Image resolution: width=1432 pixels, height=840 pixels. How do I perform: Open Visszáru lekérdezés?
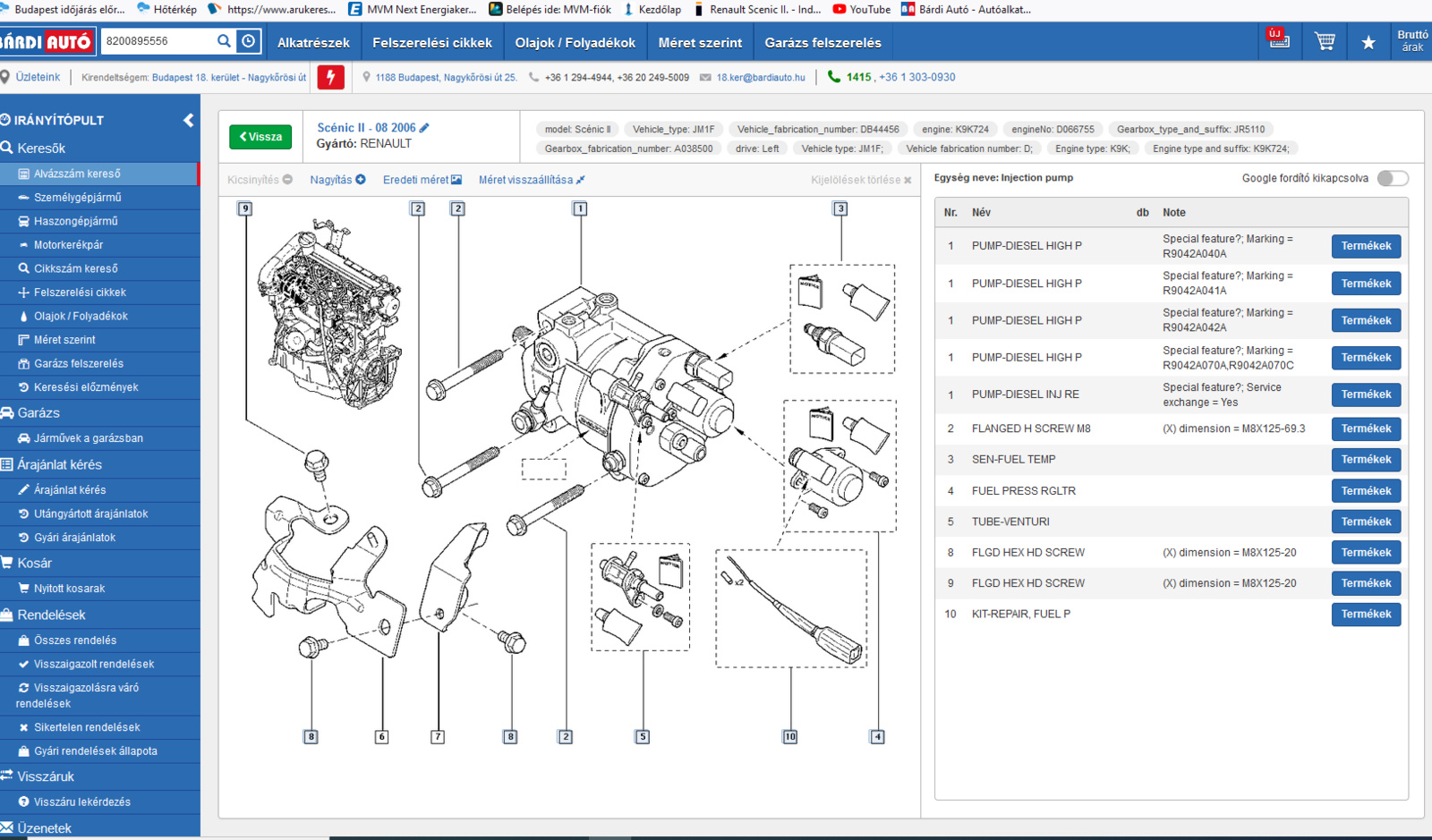pyautogui.click(x=99, y=802)
